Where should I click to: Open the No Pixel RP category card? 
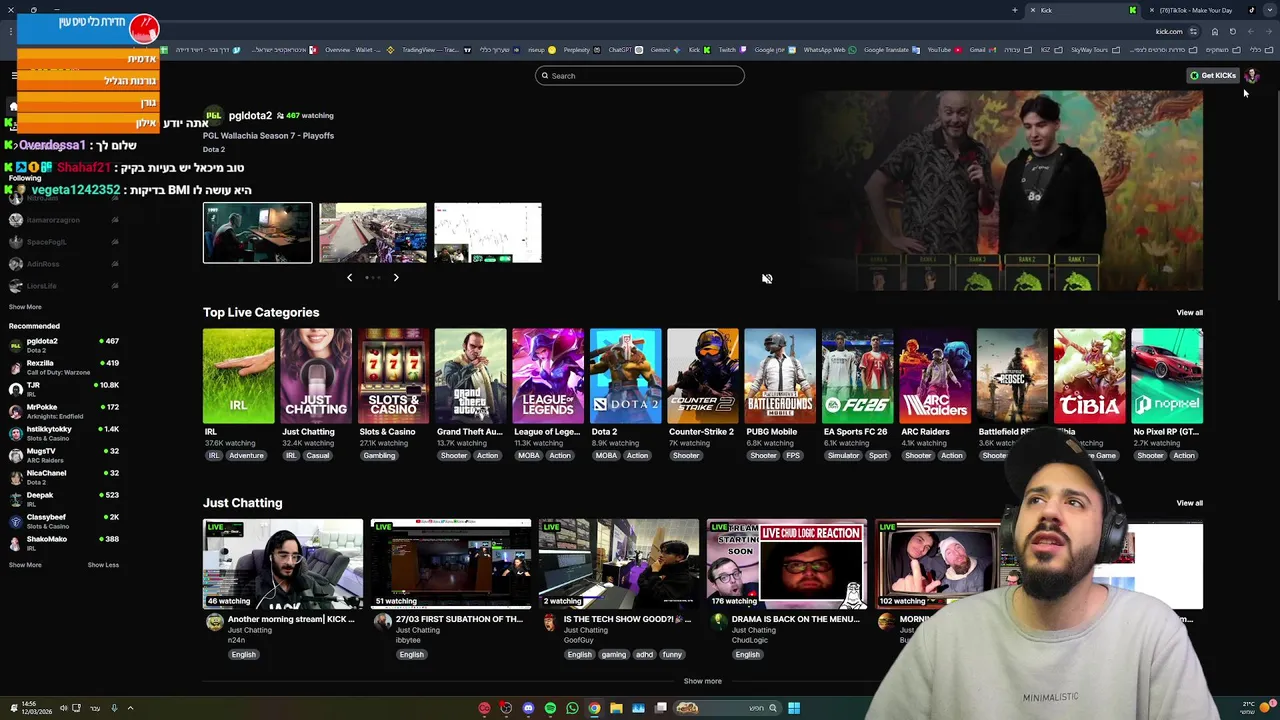1167,376
